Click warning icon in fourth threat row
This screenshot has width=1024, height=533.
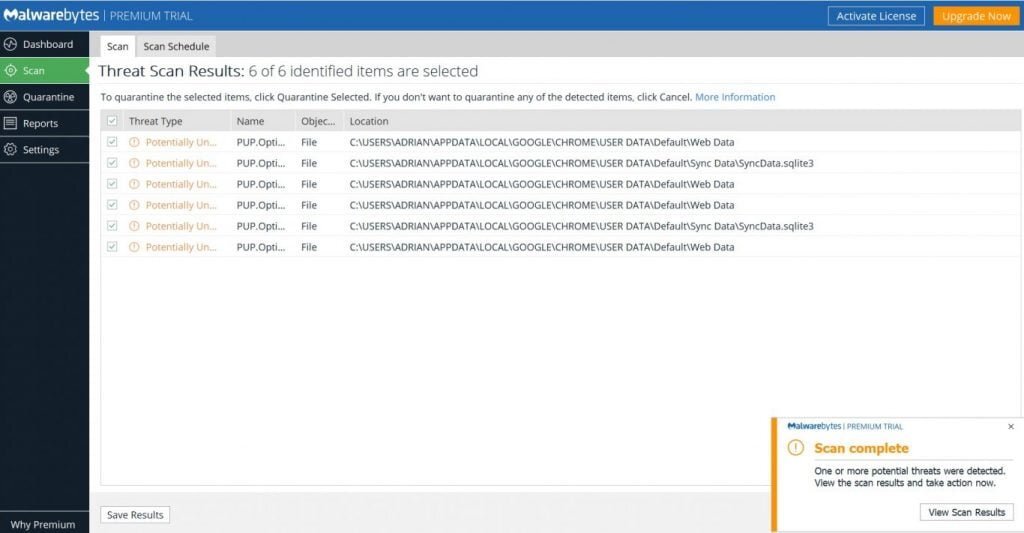point(134,204)
